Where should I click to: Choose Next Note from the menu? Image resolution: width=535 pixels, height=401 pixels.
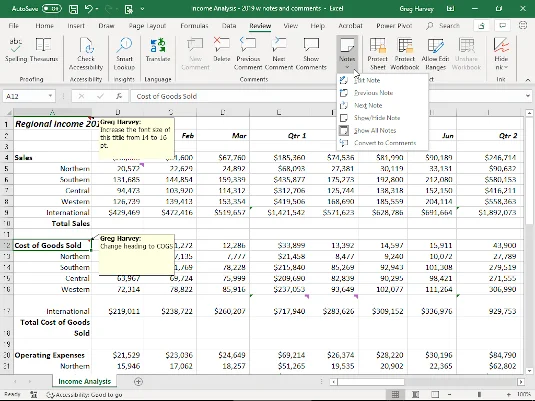(x=382, y=105)
